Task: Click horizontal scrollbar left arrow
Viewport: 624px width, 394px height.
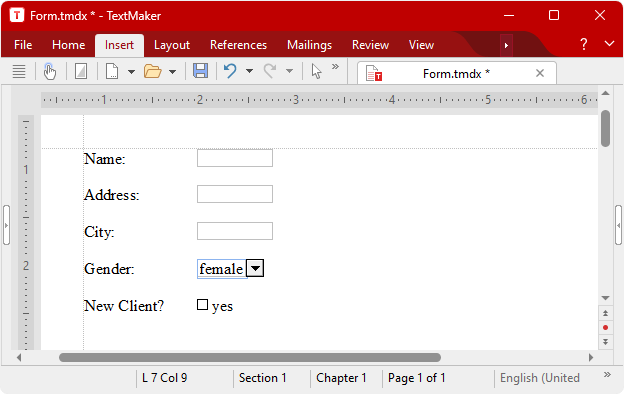Action: click(19, 357)
